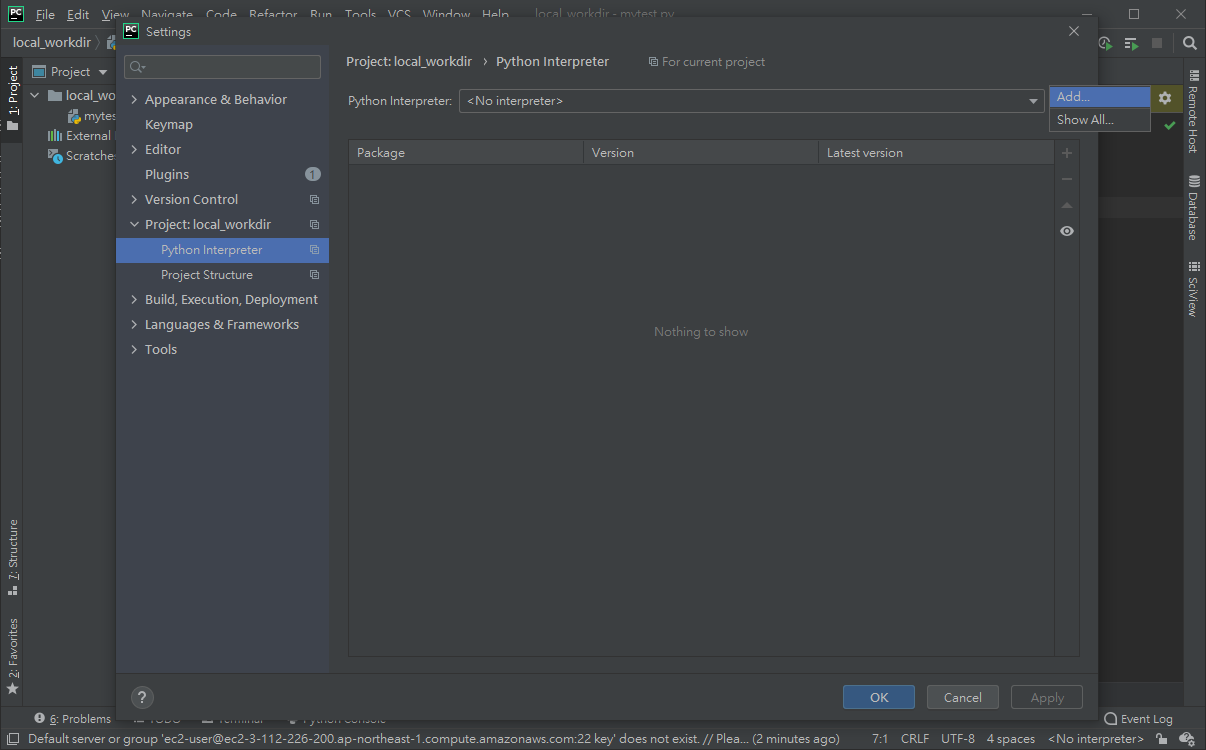Open the Database side panel
Image resolution: width=1206 pixels, height=750 pixels.
coord(1193,208)
